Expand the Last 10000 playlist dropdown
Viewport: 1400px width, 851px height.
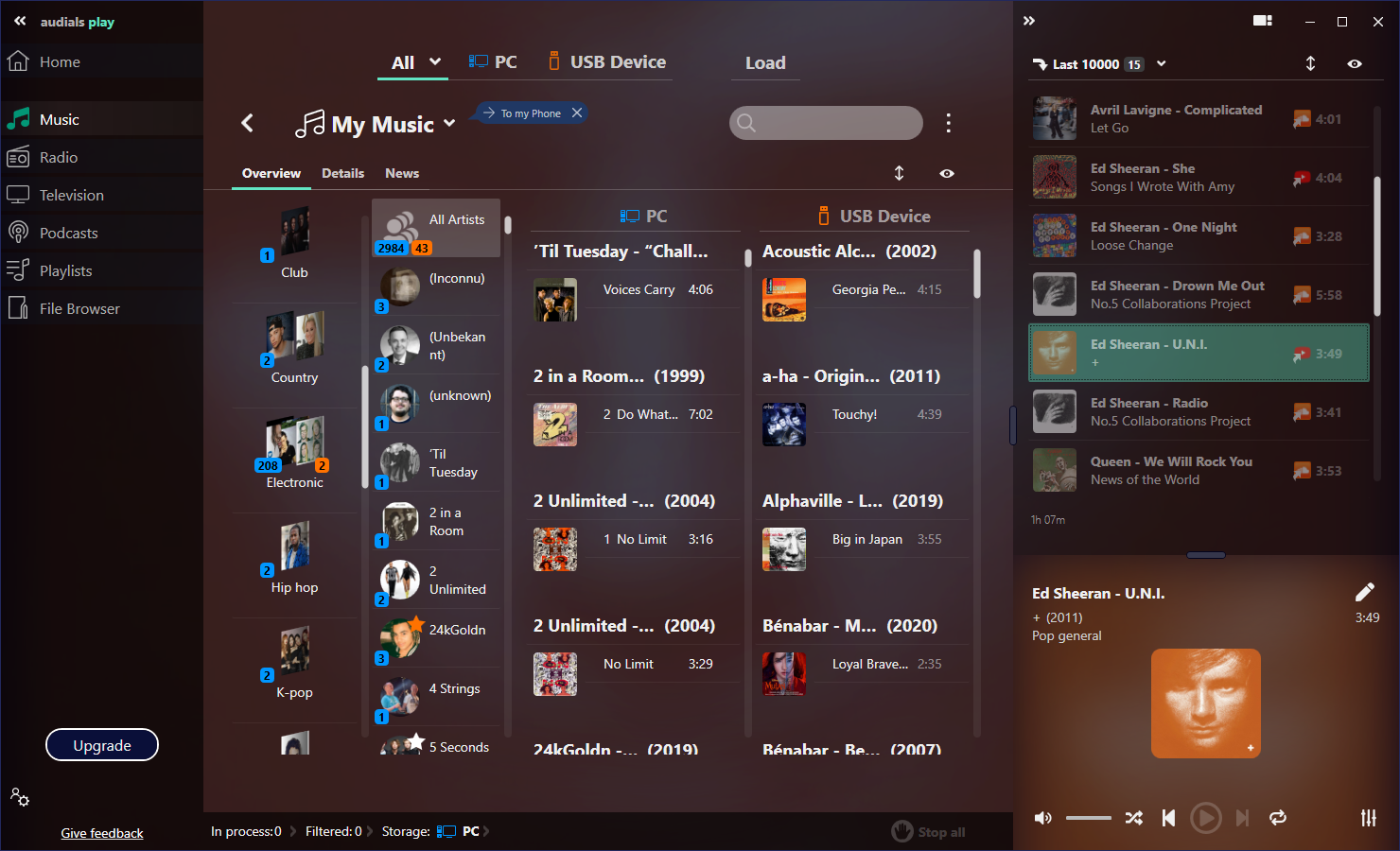(1162, 63)
